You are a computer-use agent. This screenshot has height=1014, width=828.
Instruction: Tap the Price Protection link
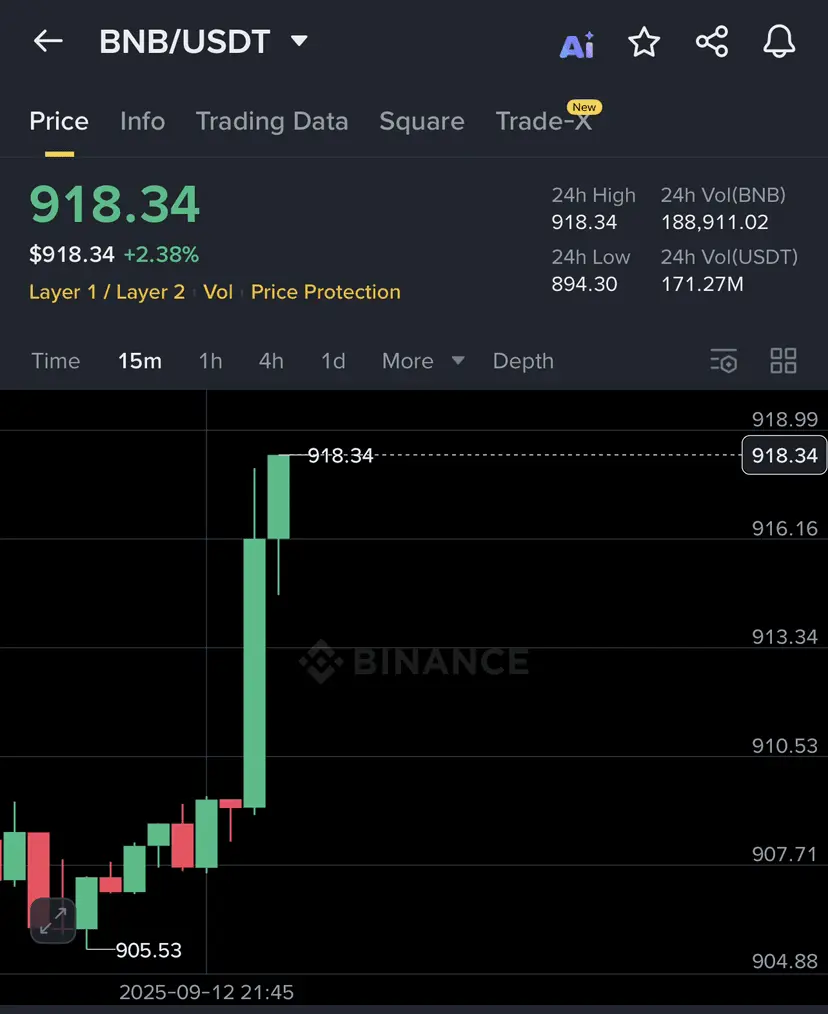[325, 292]
